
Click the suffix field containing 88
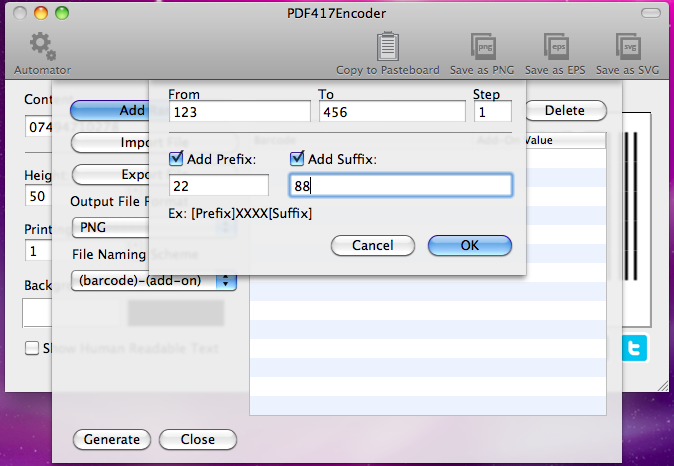pos(401,186)
